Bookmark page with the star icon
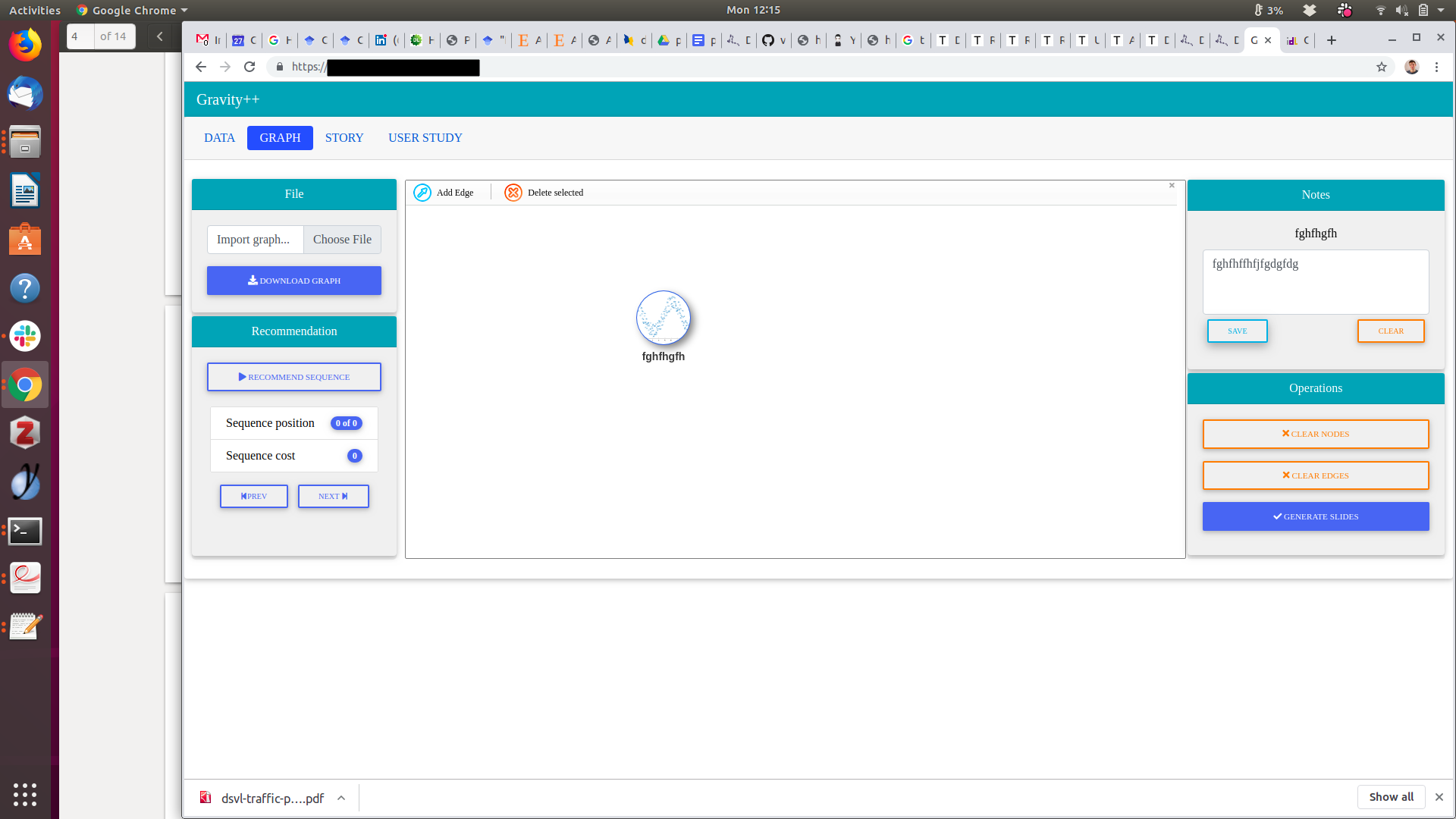The height and width of the screenshot is (819, 1456). pyautogui.click(x=1382, y=67)
